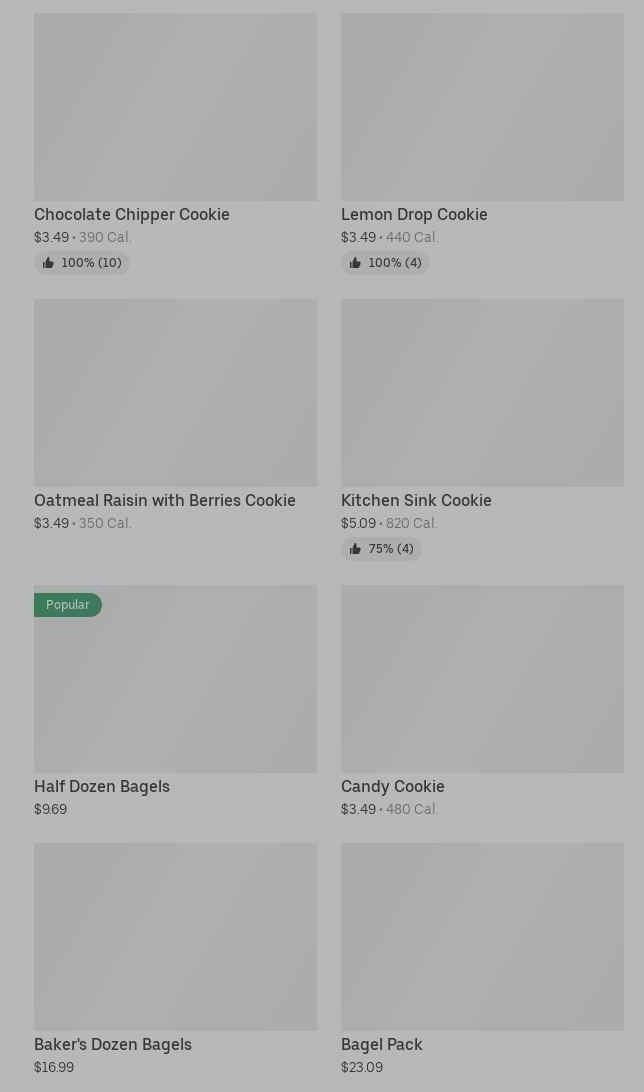Select the Baker's Dozen Bagels photo
This screenshot has width=644, height=1092.
coord(175,937)
